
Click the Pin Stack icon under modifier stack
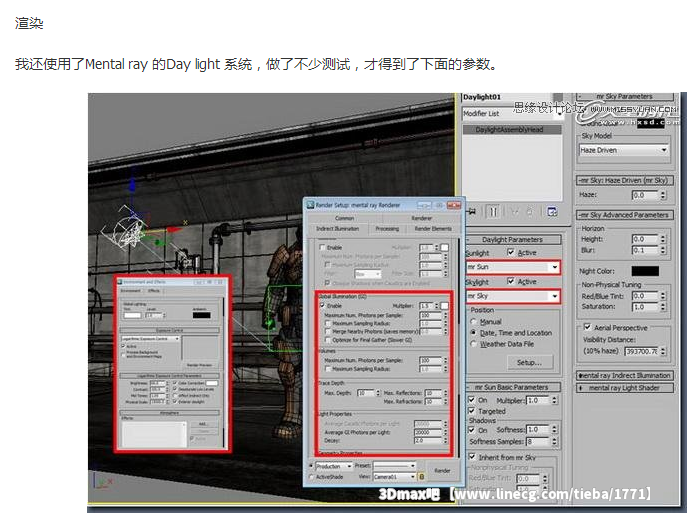click(x=472, y=212)
